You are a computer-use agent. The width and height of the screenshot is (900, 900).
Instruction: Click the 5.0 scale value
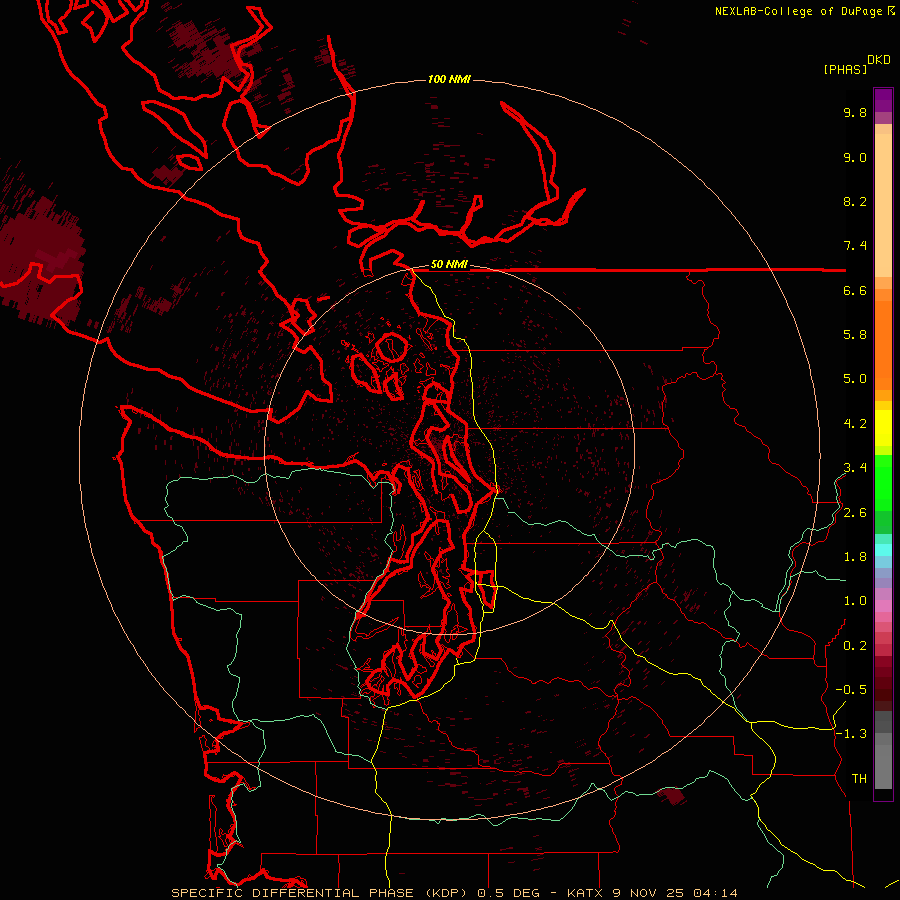point(855,379)
